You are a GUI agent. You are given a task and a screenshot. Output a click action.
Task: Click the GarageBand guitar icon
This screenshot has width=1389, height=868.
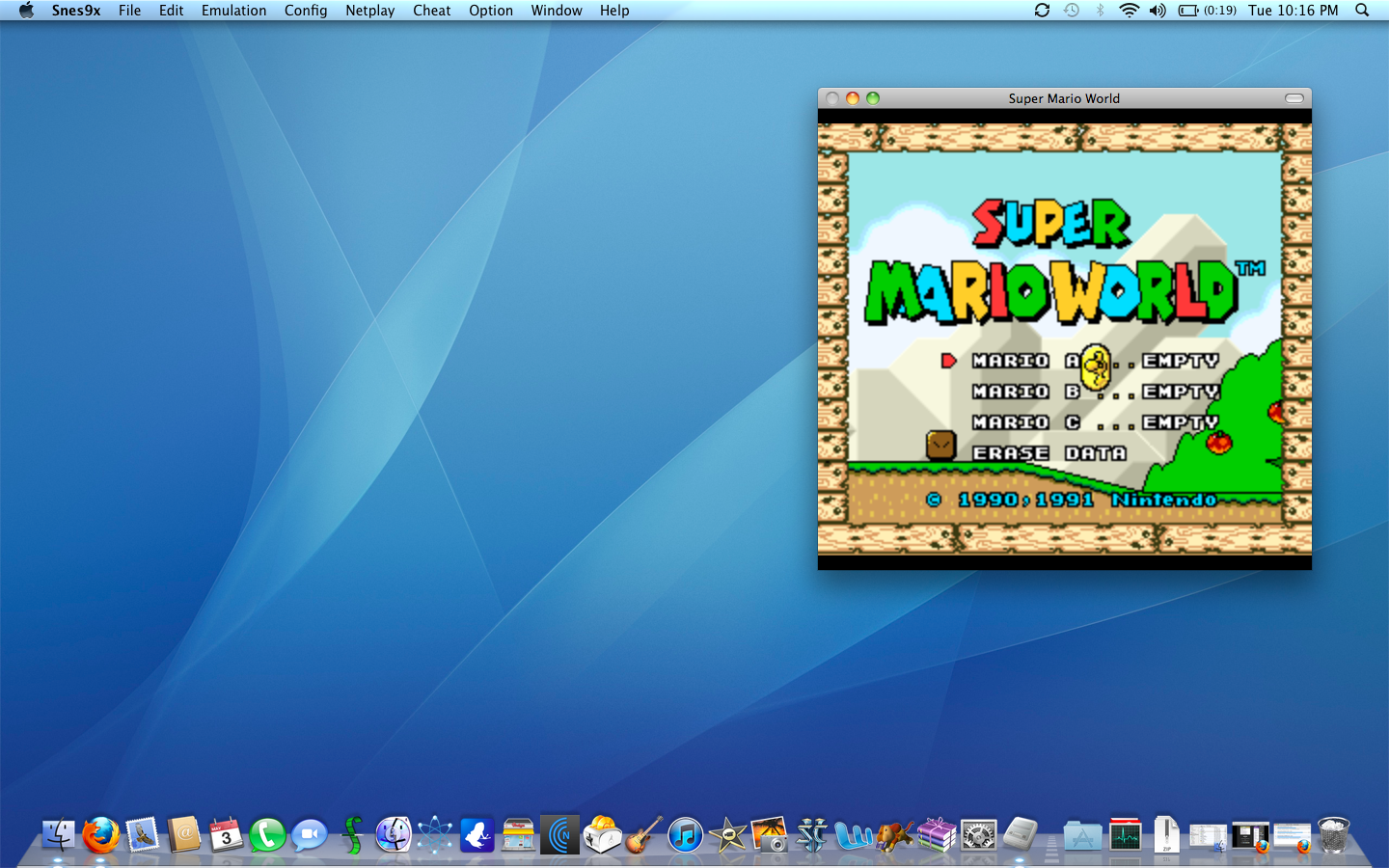tap(643, 834)
